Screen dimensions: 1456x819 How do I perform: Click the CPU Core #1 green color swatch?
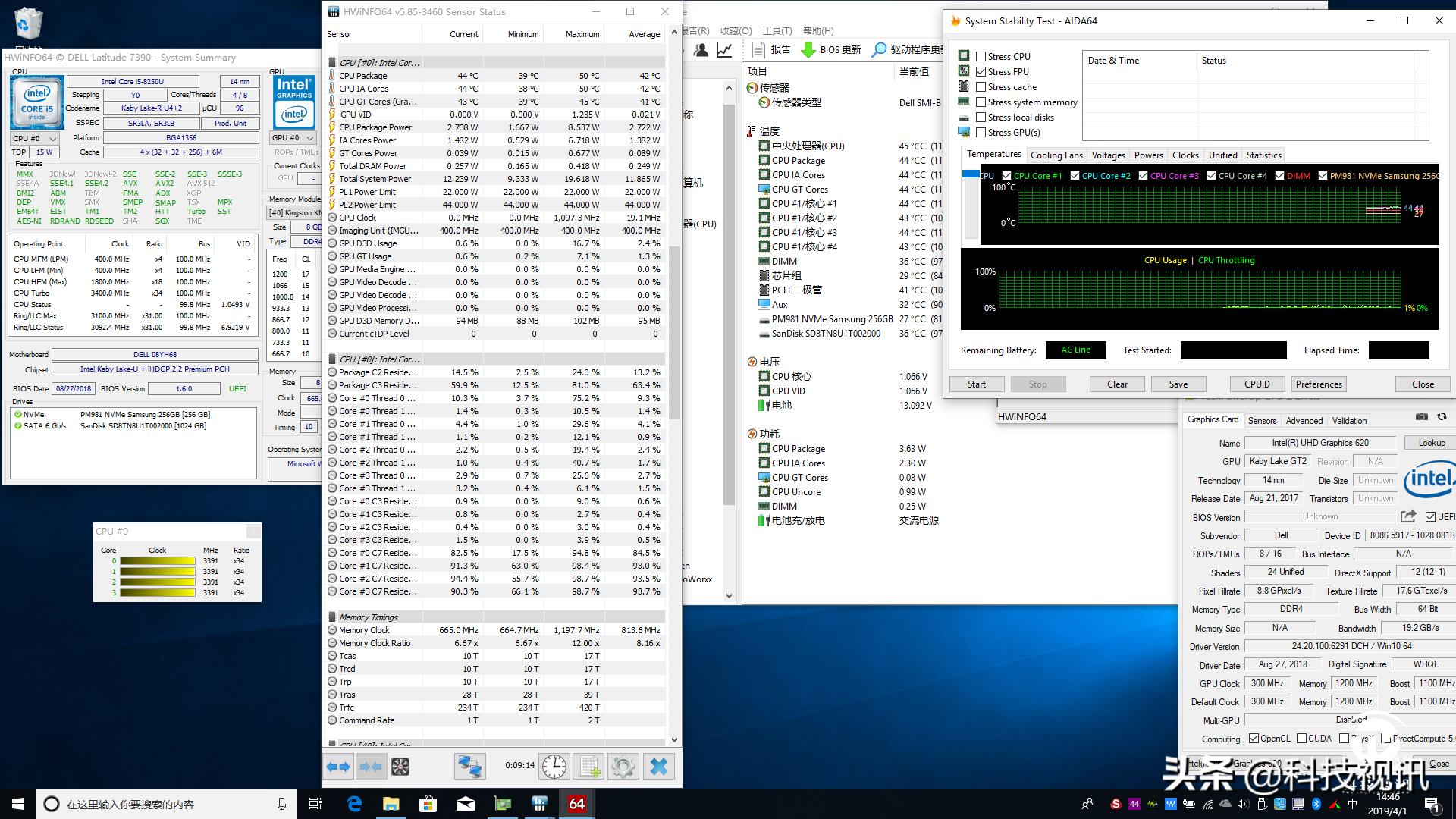coord(1006,175)
